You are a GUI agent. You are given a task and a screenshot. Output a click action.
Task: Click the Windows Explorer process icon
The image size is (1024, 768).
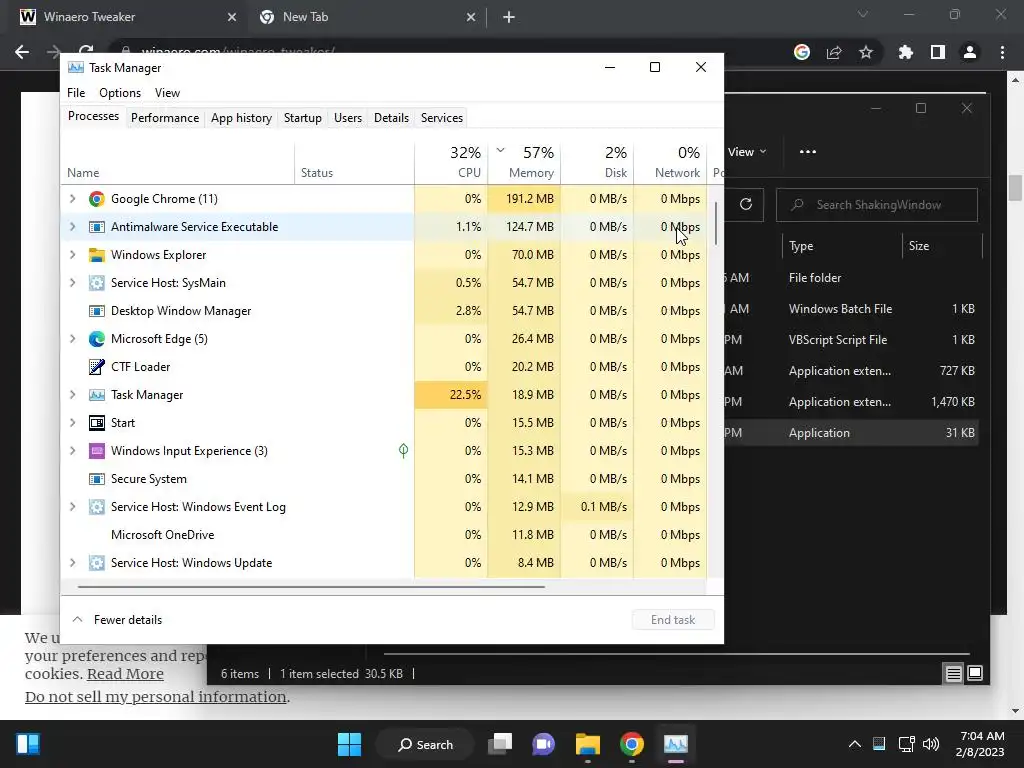97,255
